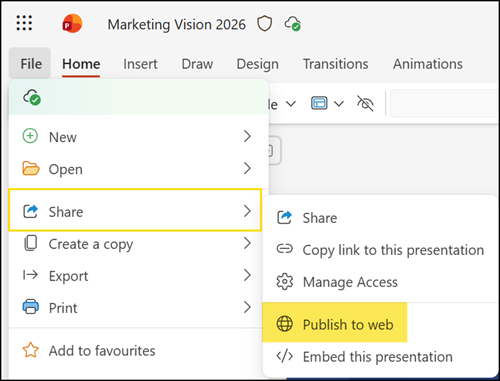Choose Manage Access in submenu
The width and height of the screenshot is (500, 381).
[x=379, y=282]
